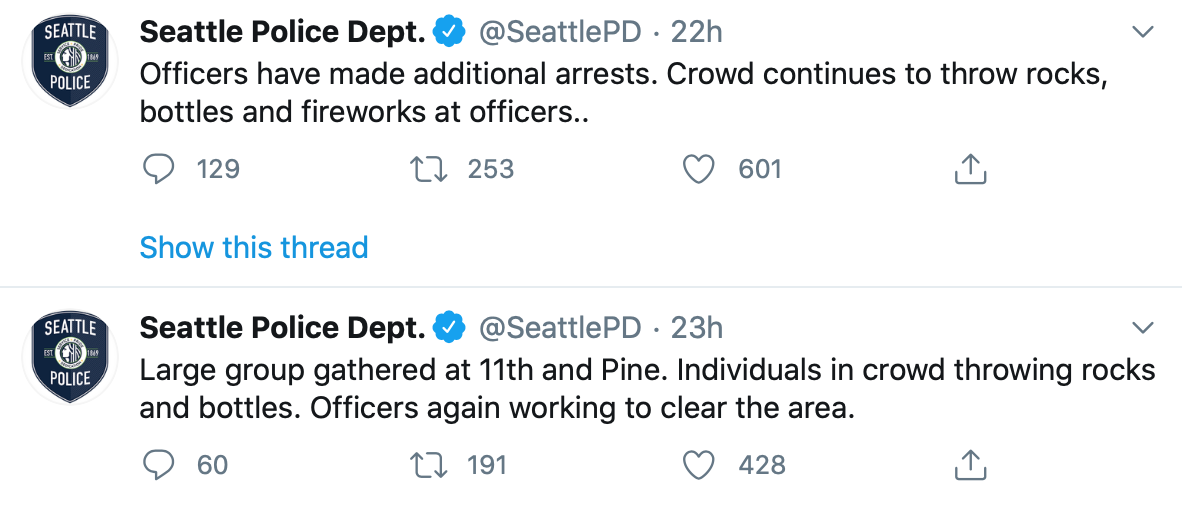
Task: Click the Show this thread link
Action: point(254,247)
